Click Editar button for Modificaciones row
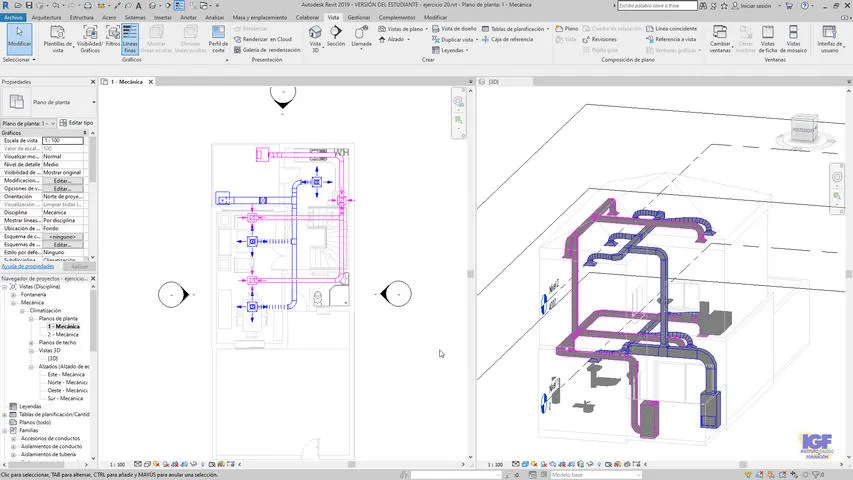 [63, 181]
